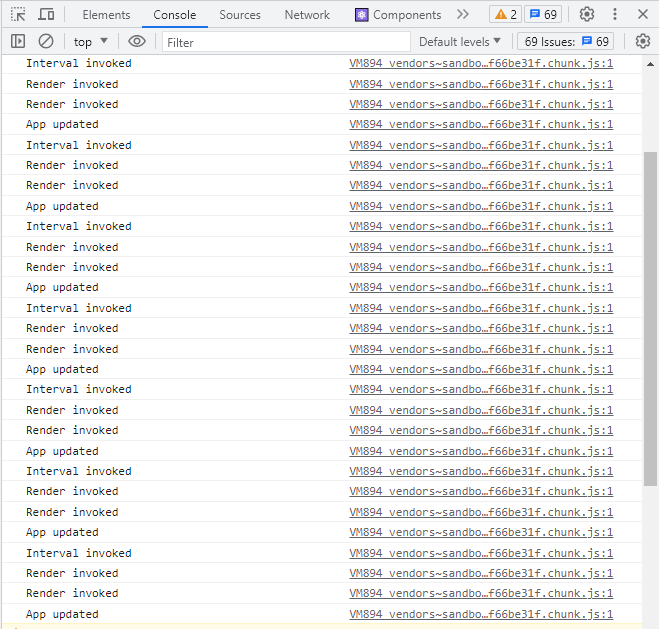Activate the inspect element picker icon
Screen dimensions: 659x629
18,15
